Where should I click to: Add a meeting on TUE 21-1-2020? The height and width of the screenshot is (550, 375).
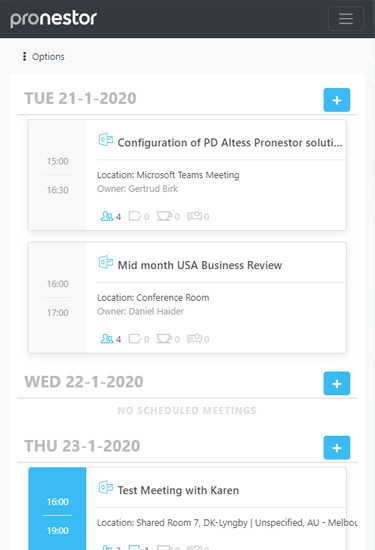[336, 100]
